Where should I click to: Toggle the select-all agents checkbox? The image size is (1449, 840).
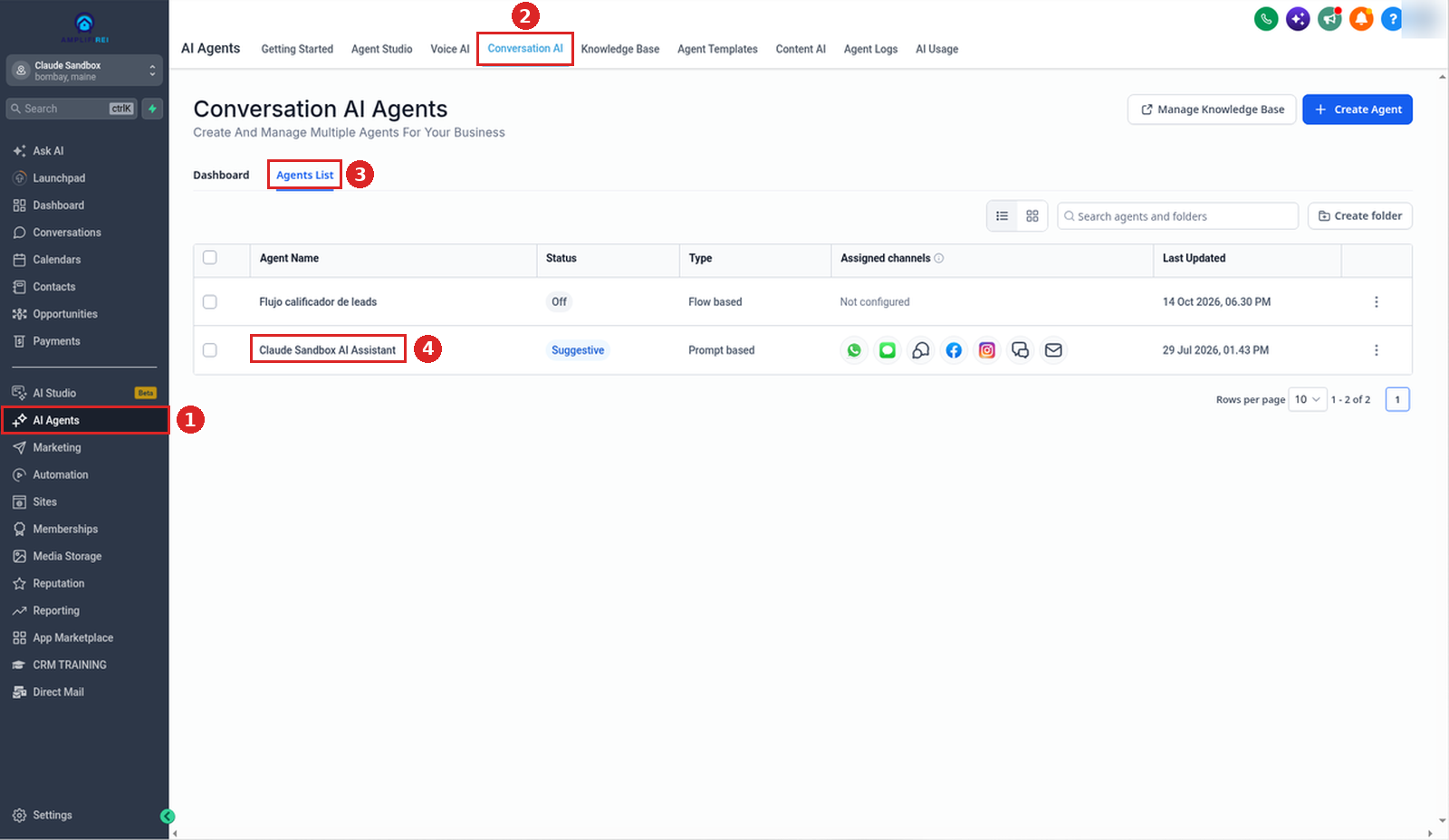pyautogui.click(x=210, y=258)
